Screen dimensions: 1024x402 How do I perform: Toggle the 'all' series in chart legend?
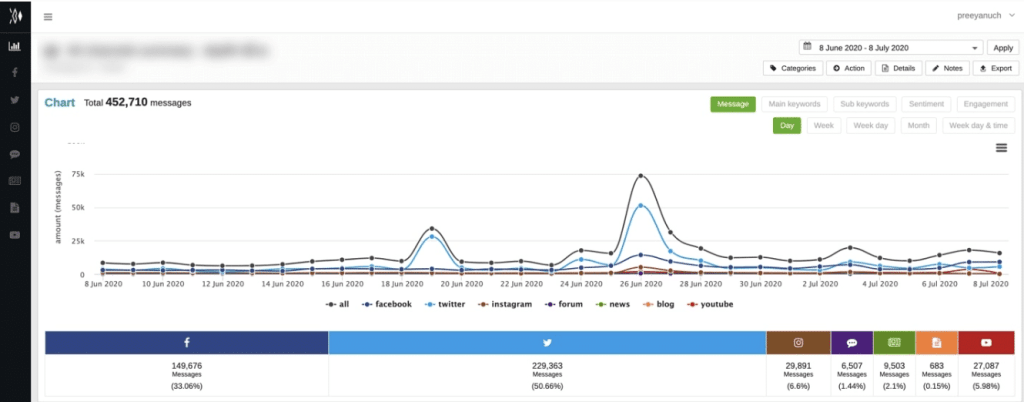click(x=337, y=303)
